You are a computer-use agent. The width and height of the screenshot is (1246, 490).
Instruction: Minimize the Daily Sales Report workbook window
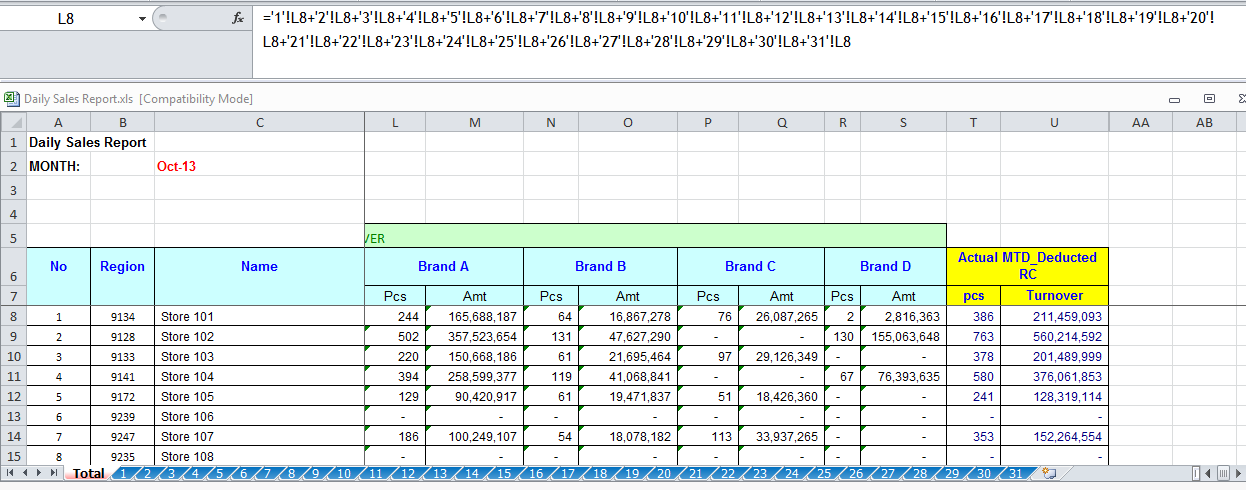click(1176, 99)
